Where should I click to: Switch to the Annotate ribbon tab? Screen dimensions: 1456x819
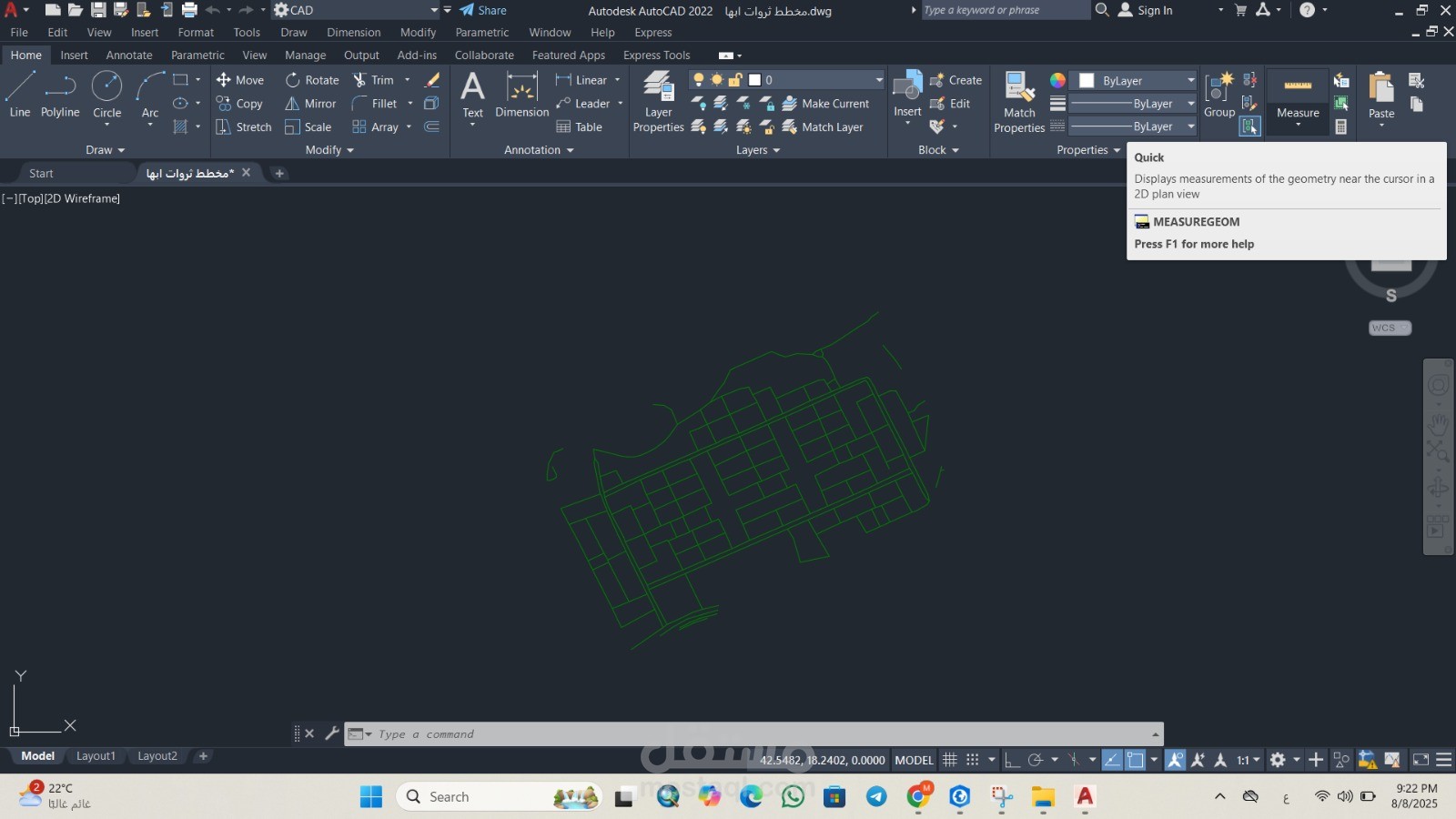[x=129, y=56]
